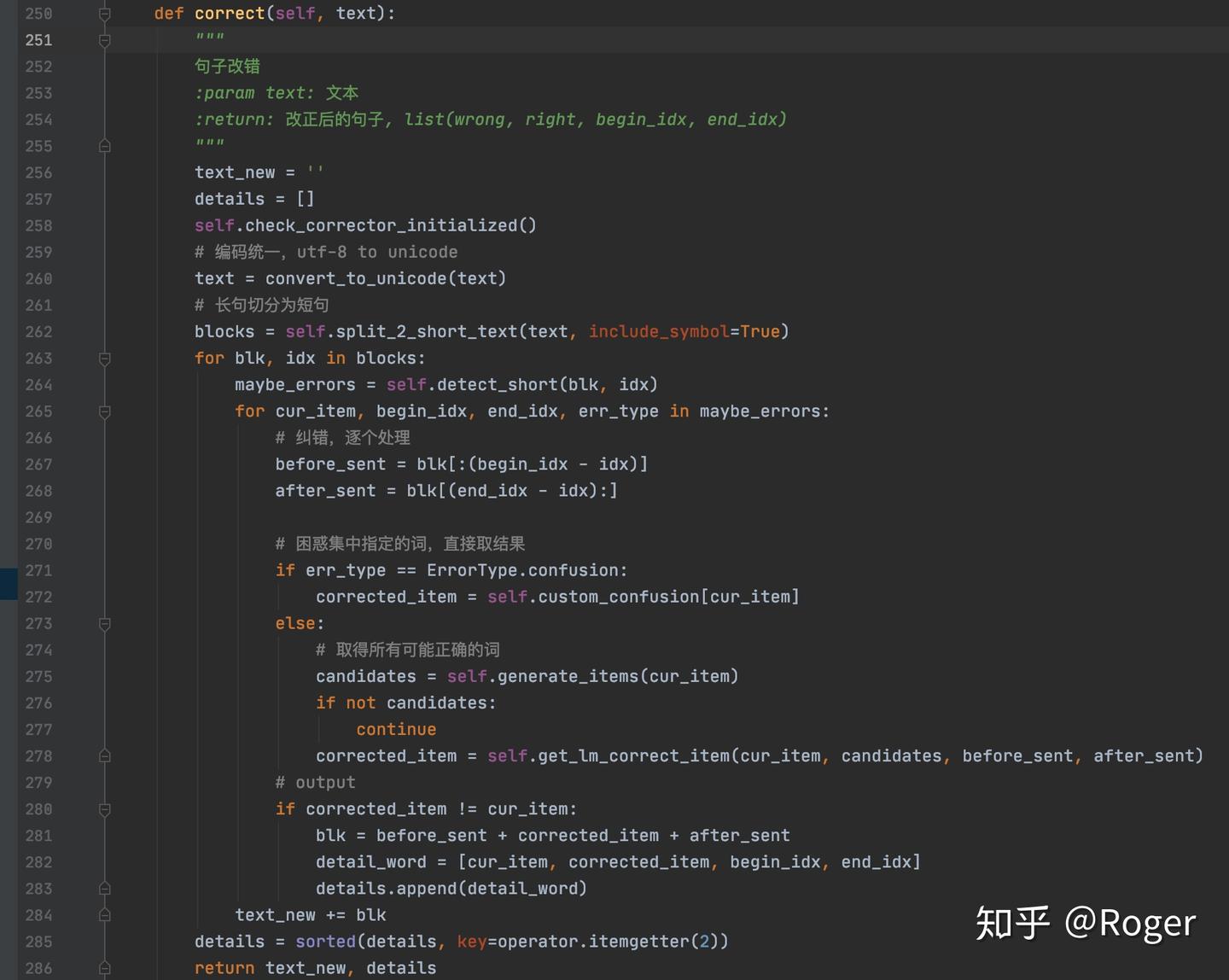
Task: Click the docstring end fold marker, line 255
Action: pos(104,146)
